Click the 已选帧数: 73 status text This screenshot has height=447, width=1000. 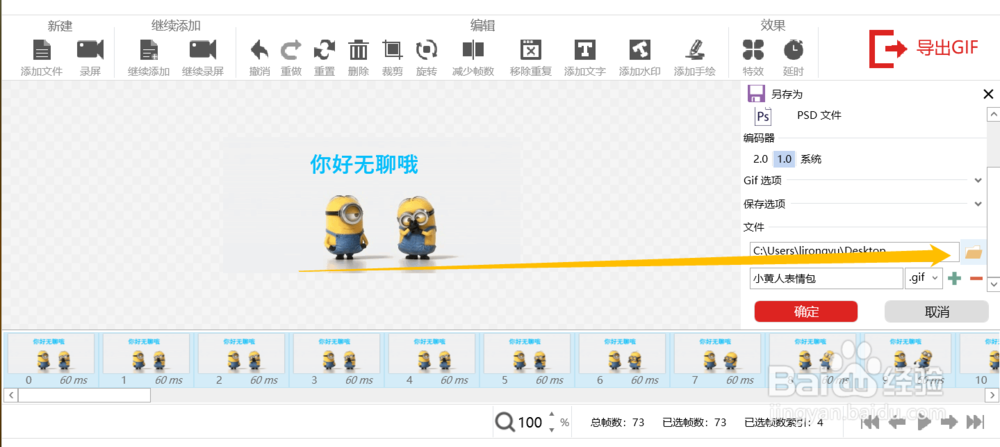[x=694, y=422]
